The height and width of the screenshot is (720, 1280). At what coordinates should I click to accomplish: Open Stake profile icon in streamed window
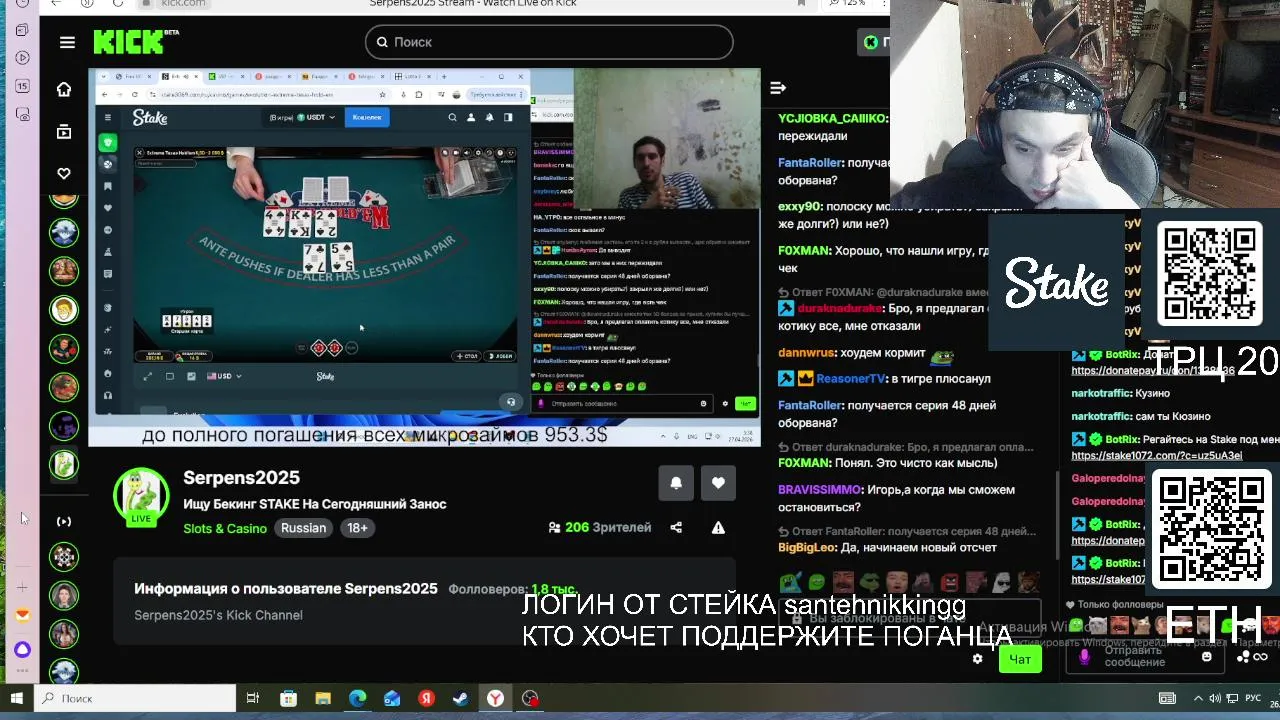point(471,117)
